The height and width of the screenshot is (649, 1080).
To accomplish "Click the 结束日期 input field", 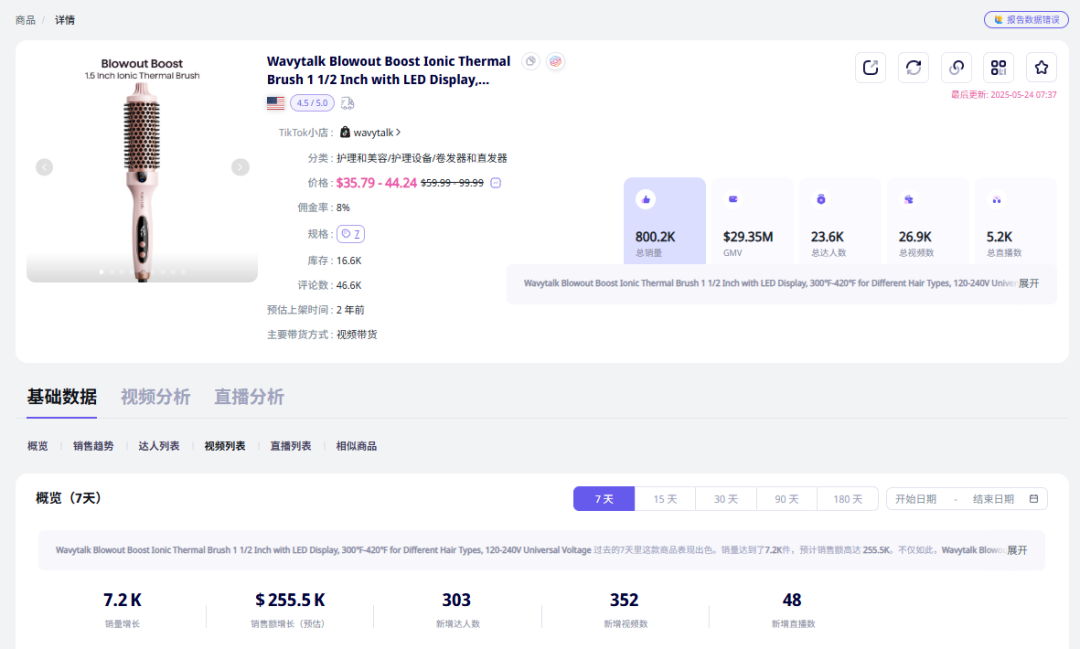I will coord(993,499).
